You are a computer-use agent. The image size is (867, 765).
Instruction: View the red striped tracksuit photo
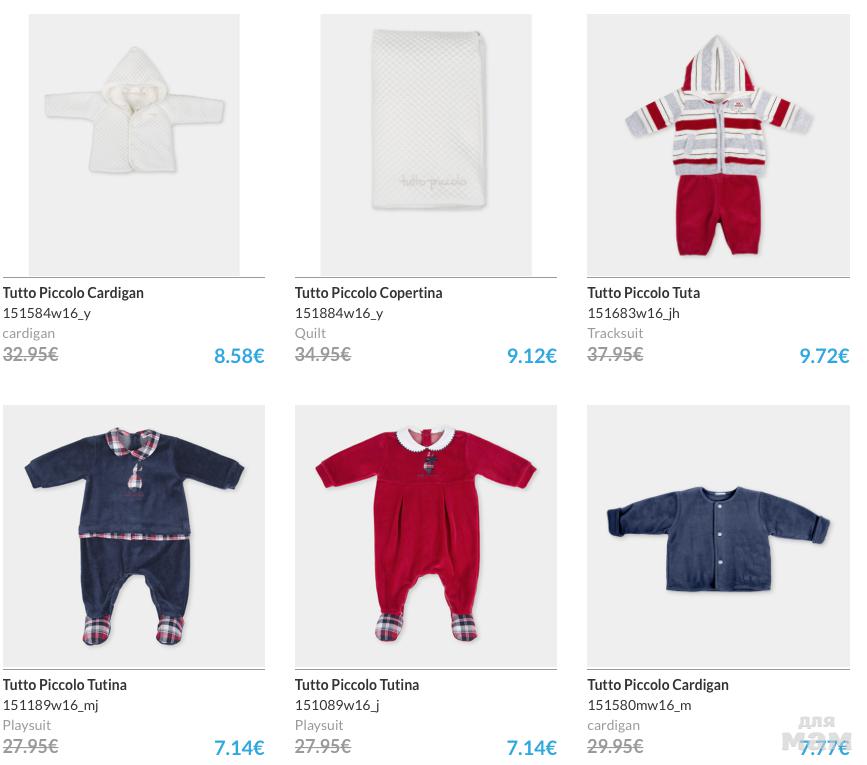tap(718, 145)
